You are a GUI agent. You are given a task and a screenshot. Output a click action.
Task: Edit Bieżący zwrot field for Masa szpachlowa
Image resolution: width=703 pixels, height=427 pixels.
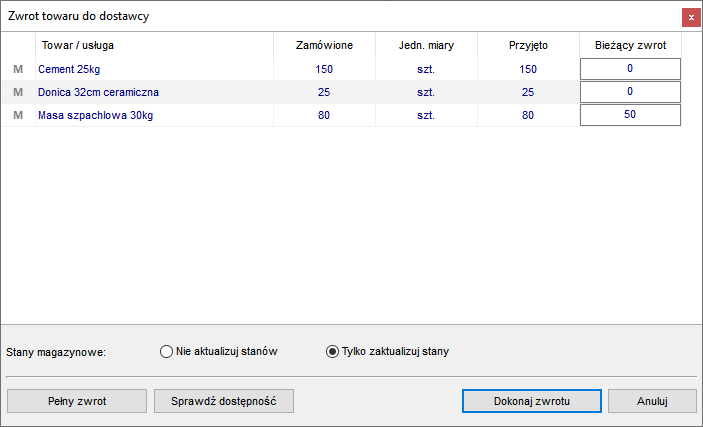click(x=630, y=115)
